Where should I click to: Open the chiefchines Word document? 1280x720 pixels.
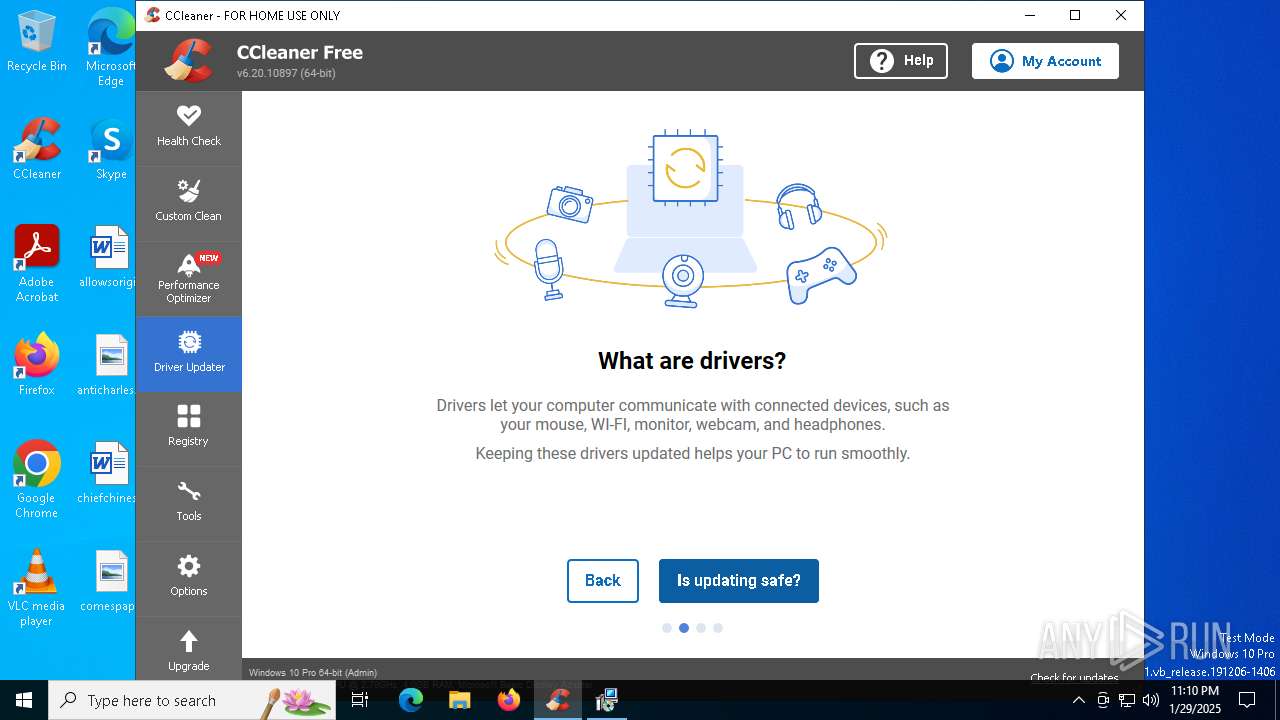[x=108, y=474]
